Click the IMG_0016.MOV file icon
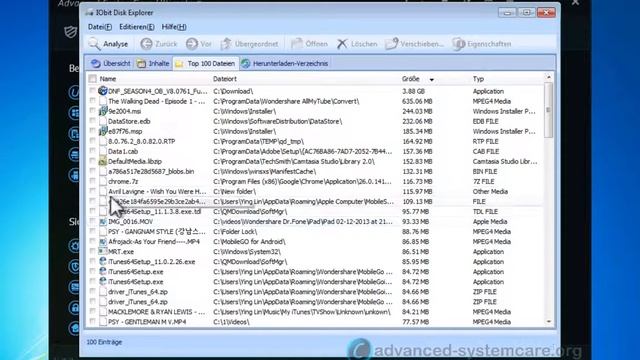The width and height of the screenshot is (640, 360). [x=103, y=221]
